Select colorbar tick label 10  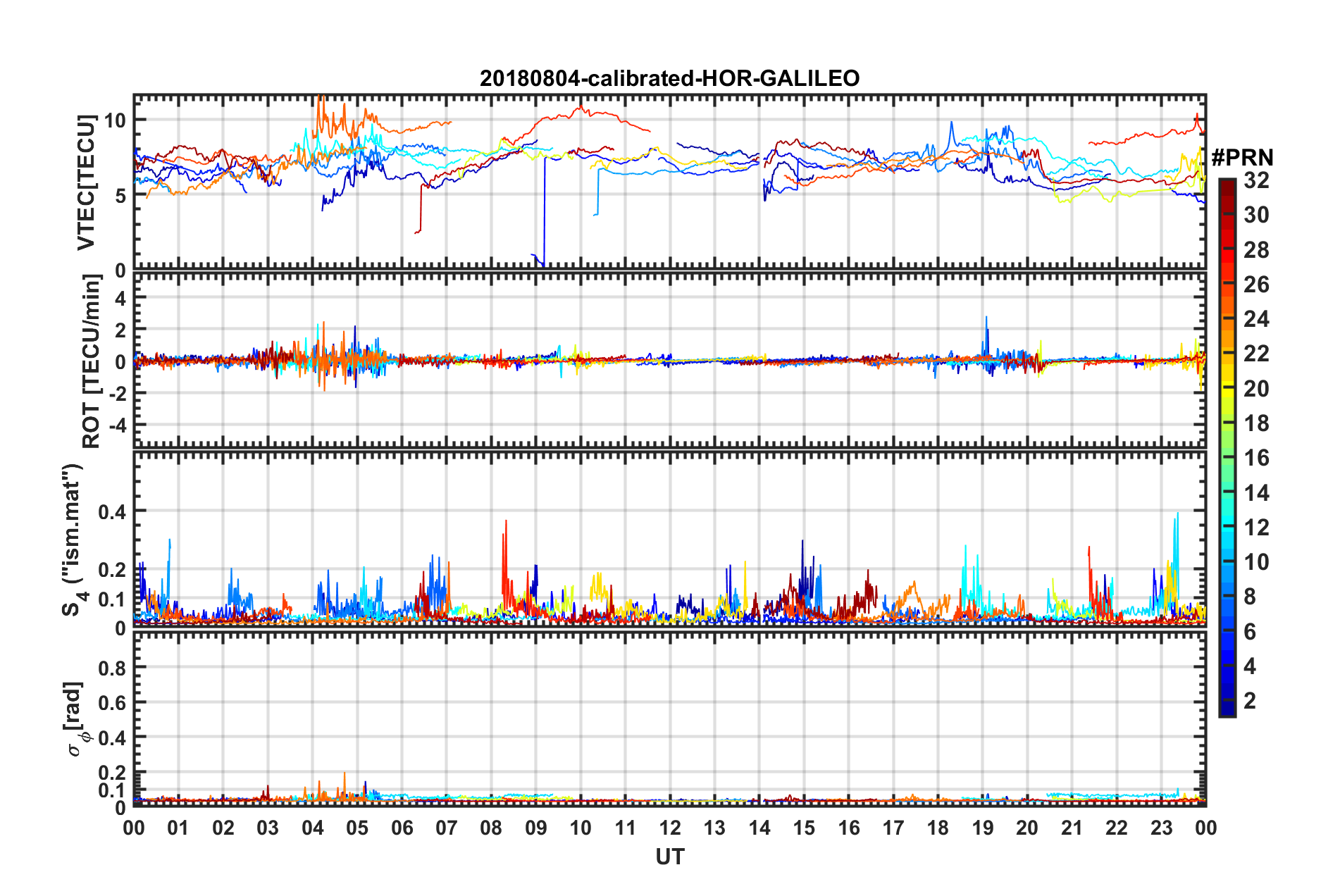tap(1256, 562)
